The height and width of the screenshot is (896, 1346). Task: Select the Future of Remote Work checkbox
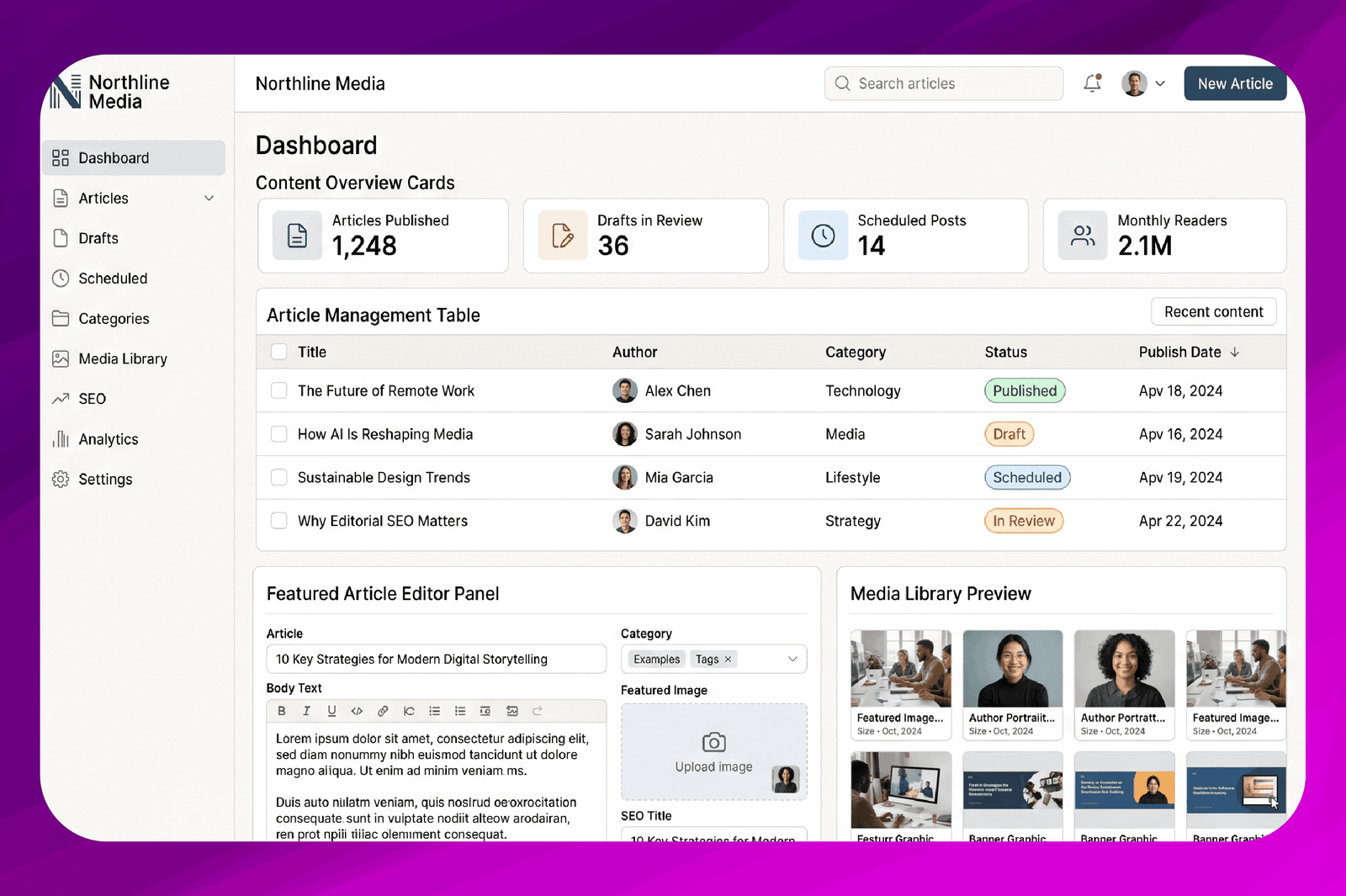point(278,390)
